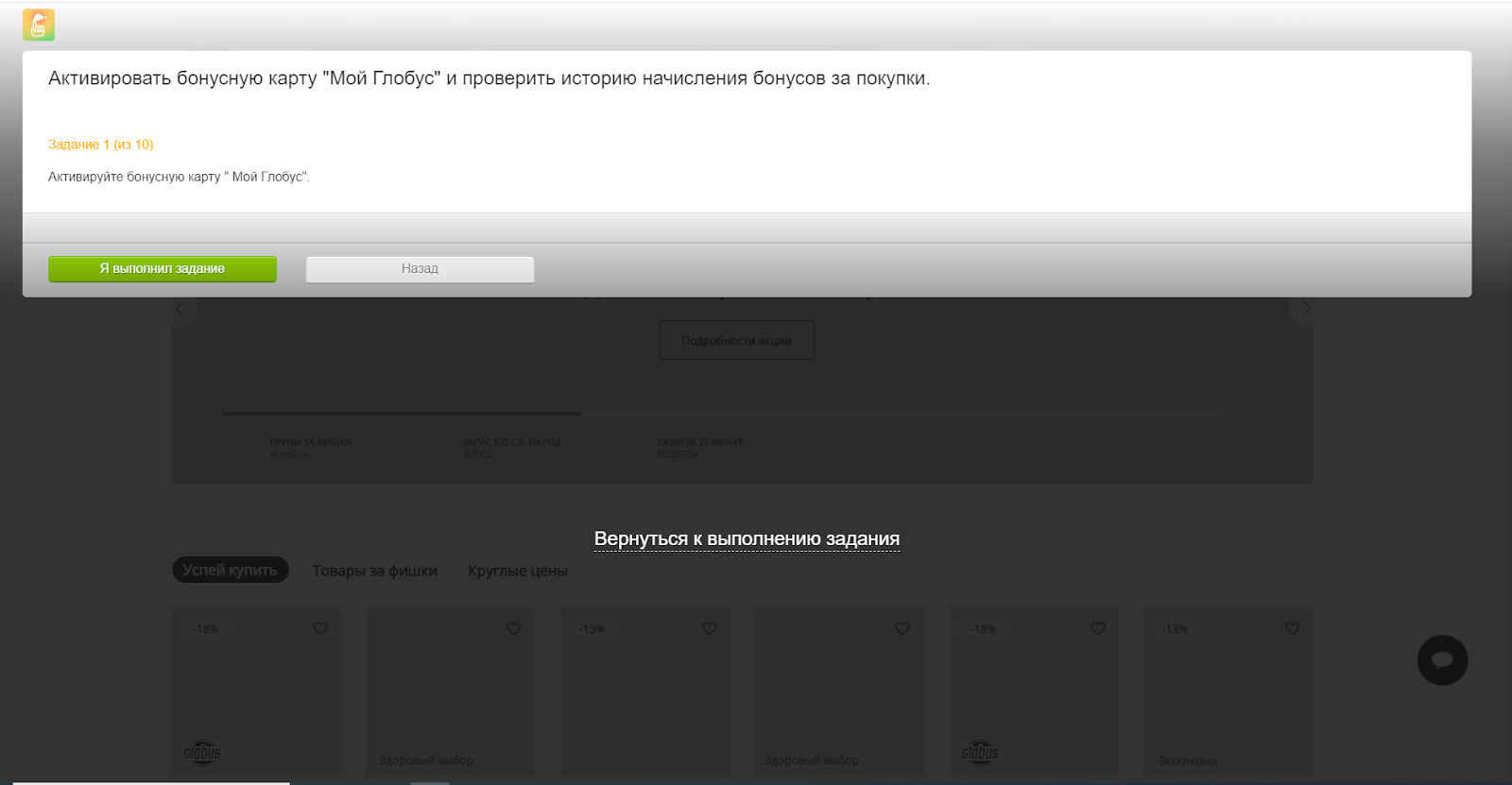Click the app logo icon at top left
The width and height of the screenshot is (1512, 785).
coord(39,26)
